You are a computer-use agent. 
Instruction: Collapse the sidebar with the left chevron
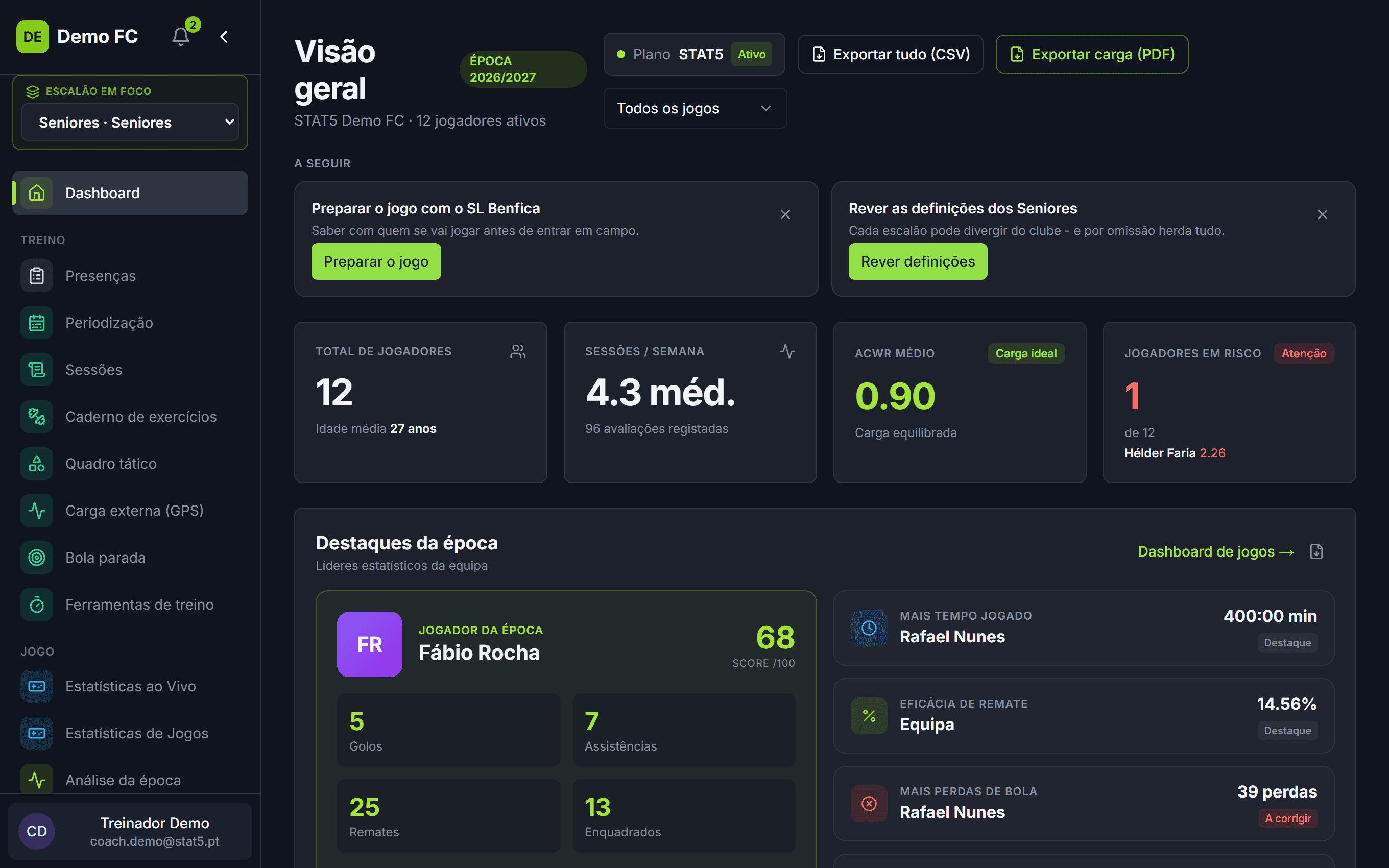224,37
